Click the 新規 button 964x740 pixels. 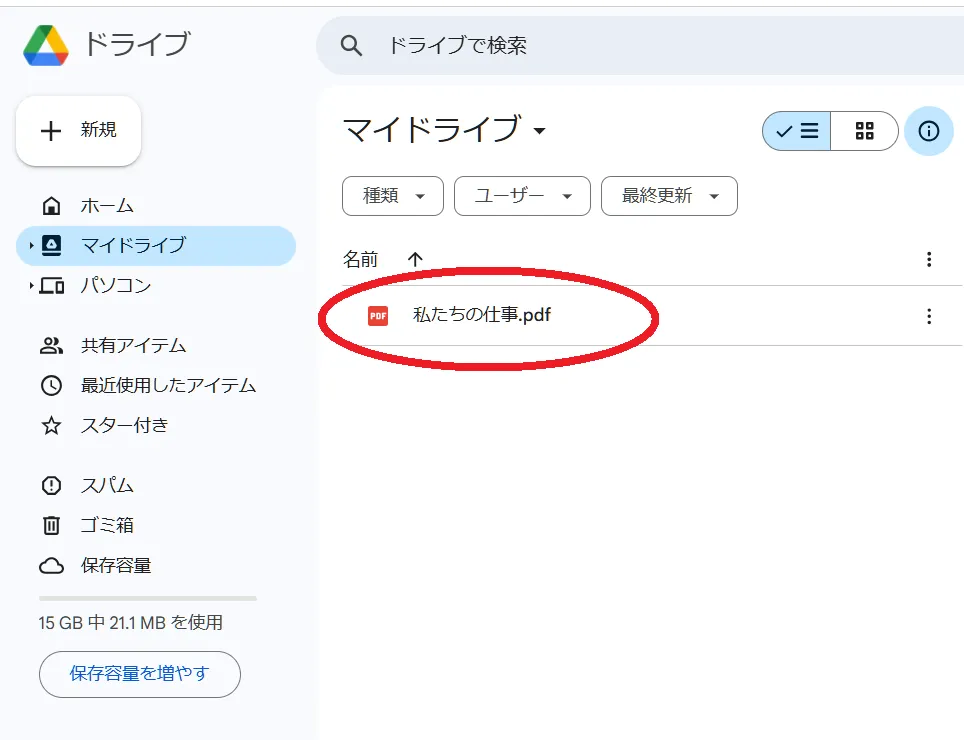(x=78, y=131)
